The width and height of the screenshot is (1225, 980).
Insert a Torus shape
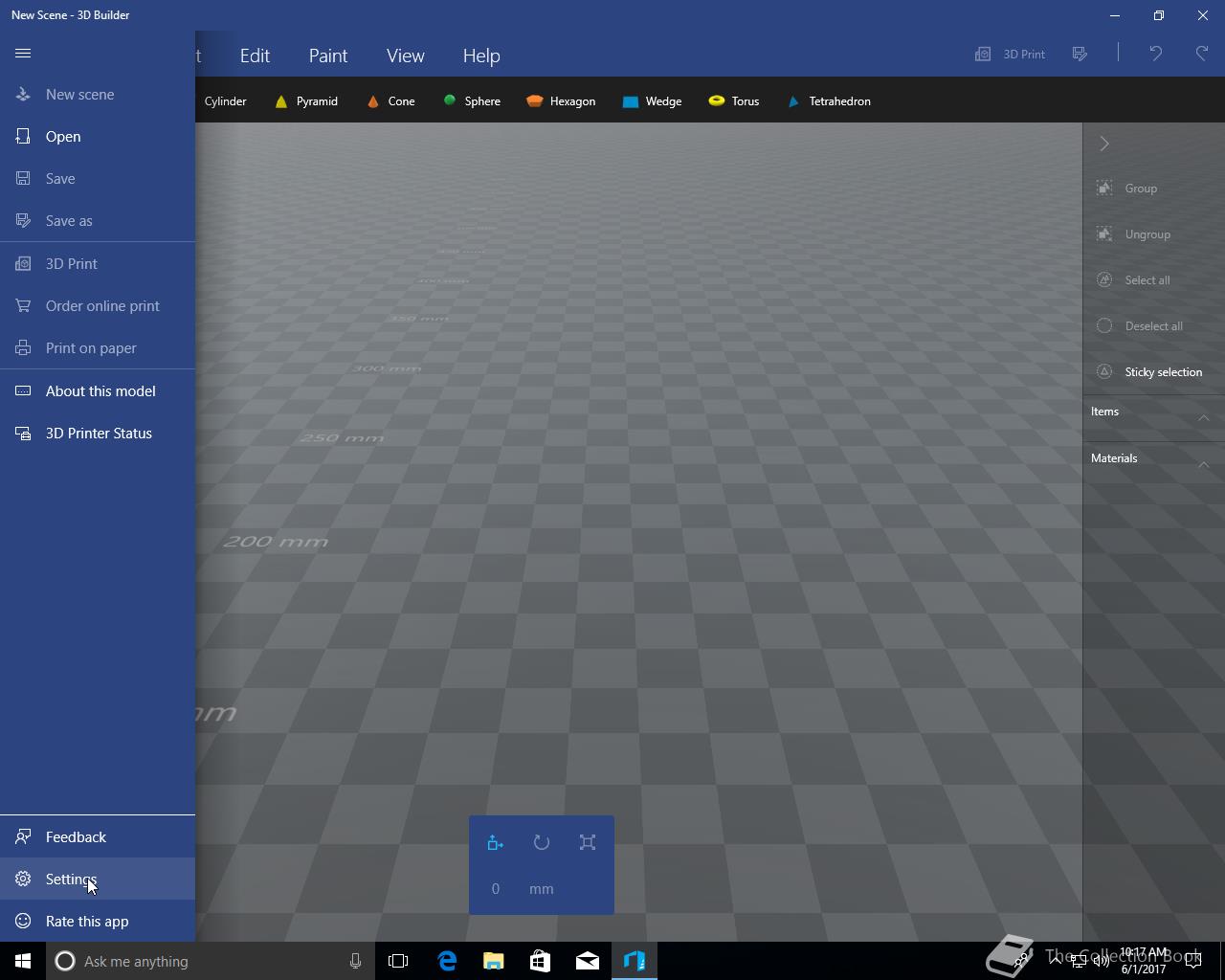(734, 100)
